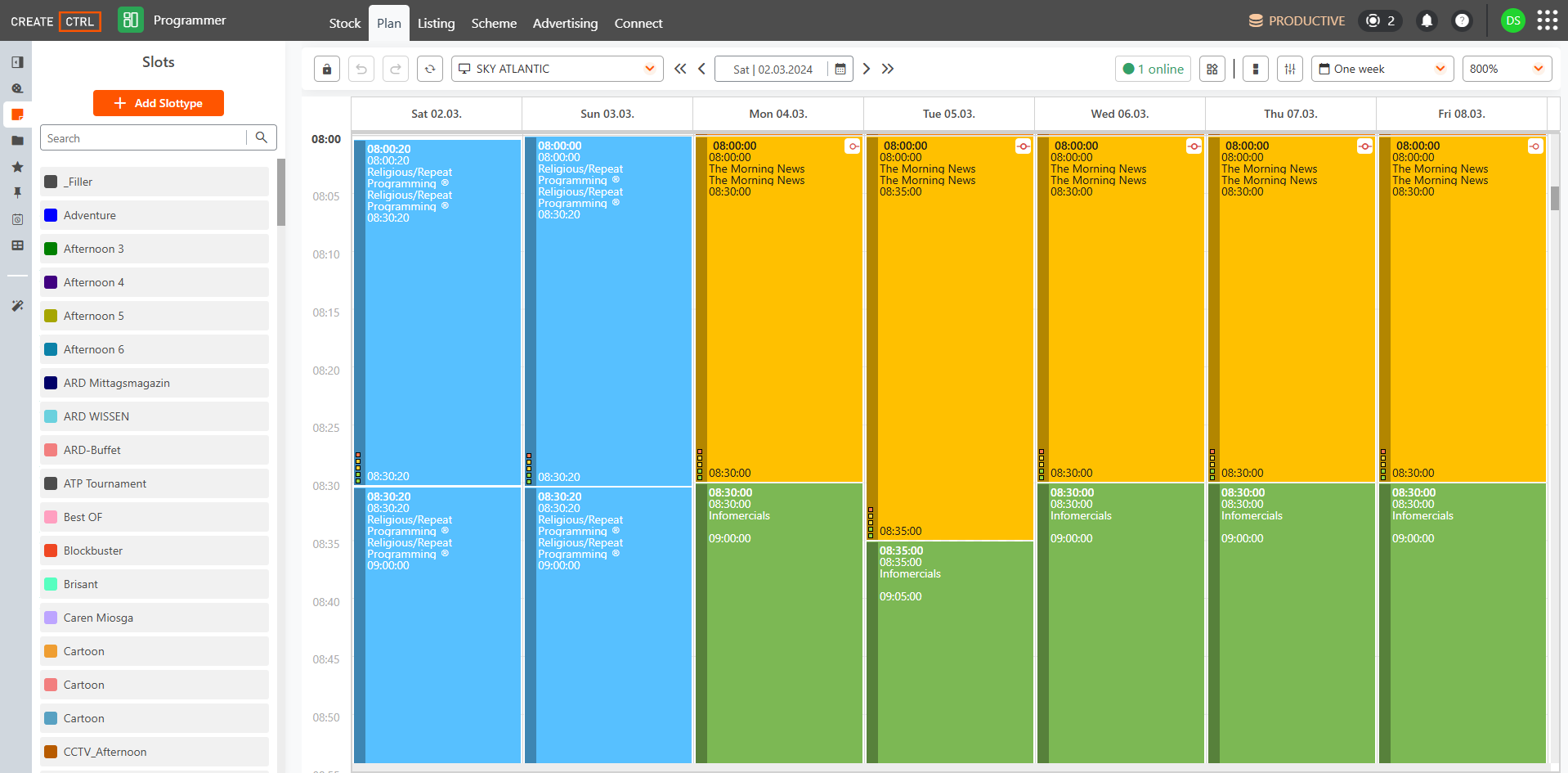
Task: Select the ARD Mittagsmagazin slot type
Action: (x=155, y=383)
